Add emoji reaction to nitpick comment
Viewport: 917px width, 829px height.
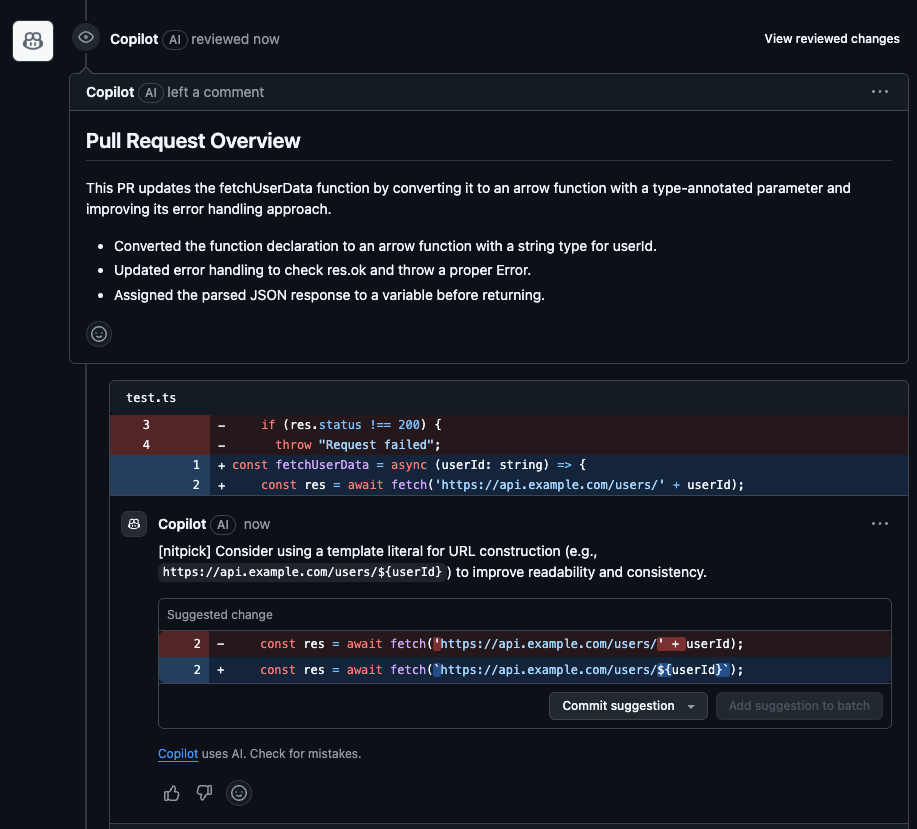(x=239, y=793)
